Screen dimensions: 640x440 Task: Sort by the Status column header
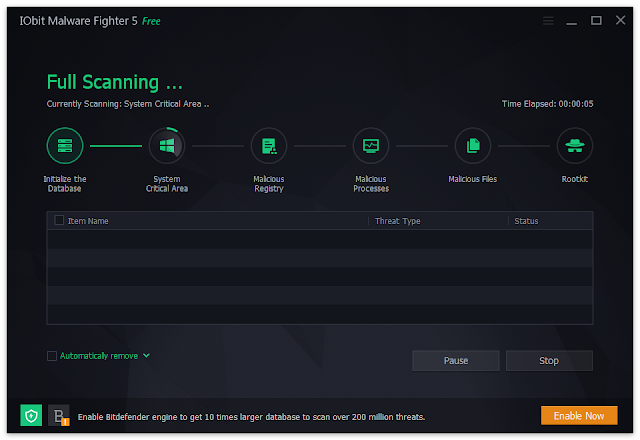point(526,221)
